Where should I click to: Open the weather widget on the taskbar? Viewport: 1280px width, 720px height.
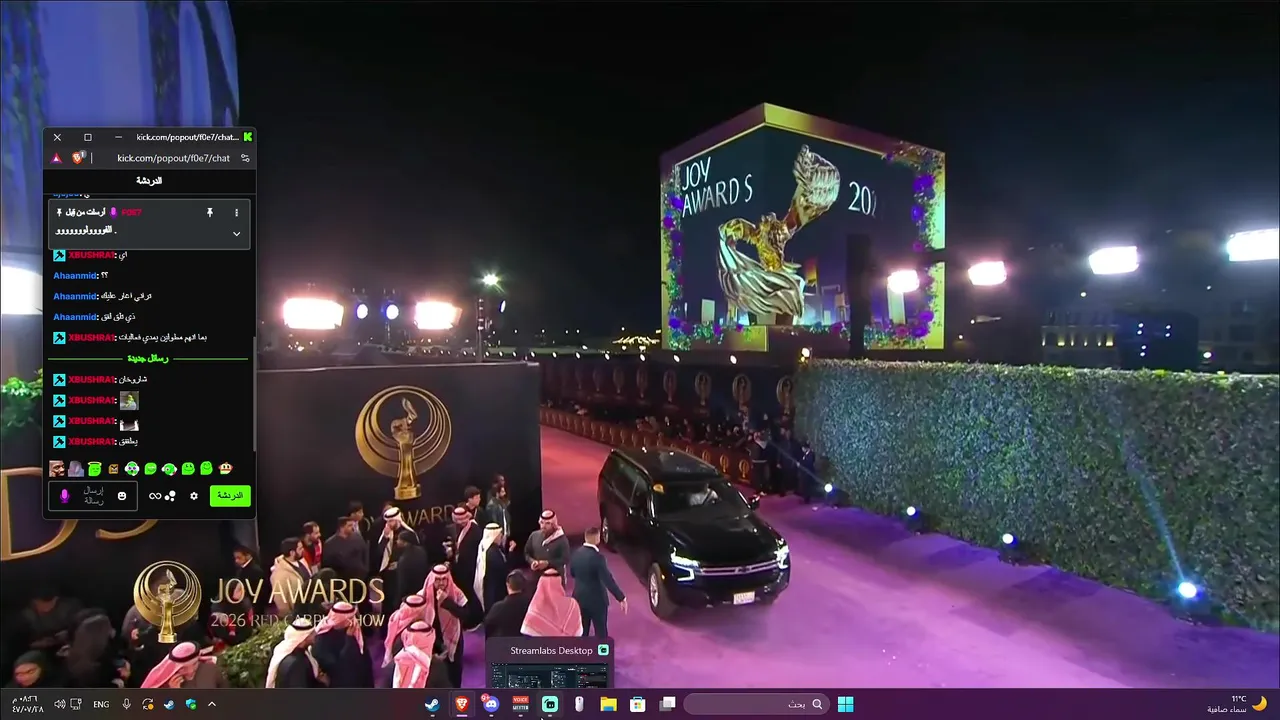(1236, 704)
